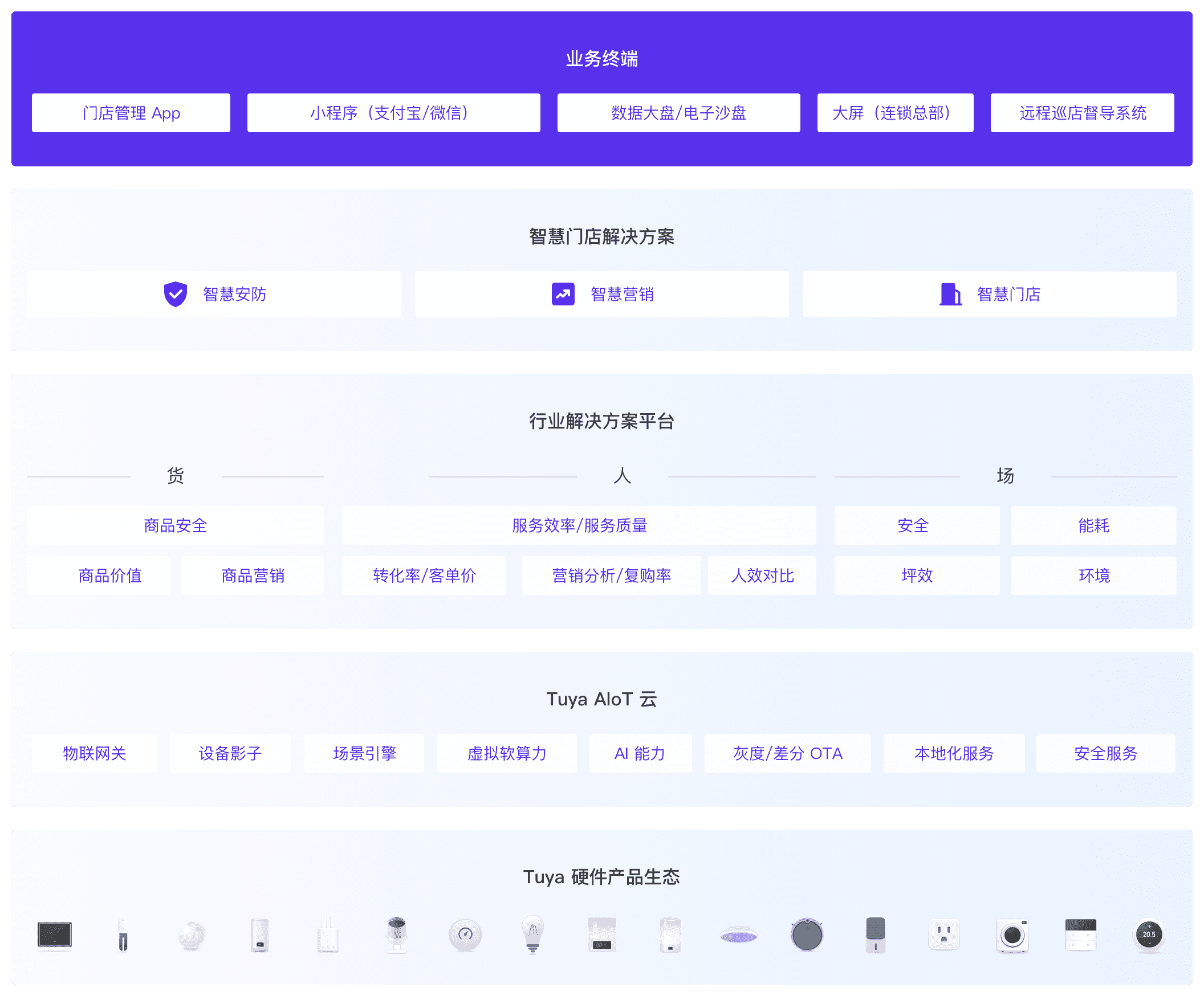1204x996 pixels.
Task: Click the 大屏（连锁总部）button
Action: [896, 113]
